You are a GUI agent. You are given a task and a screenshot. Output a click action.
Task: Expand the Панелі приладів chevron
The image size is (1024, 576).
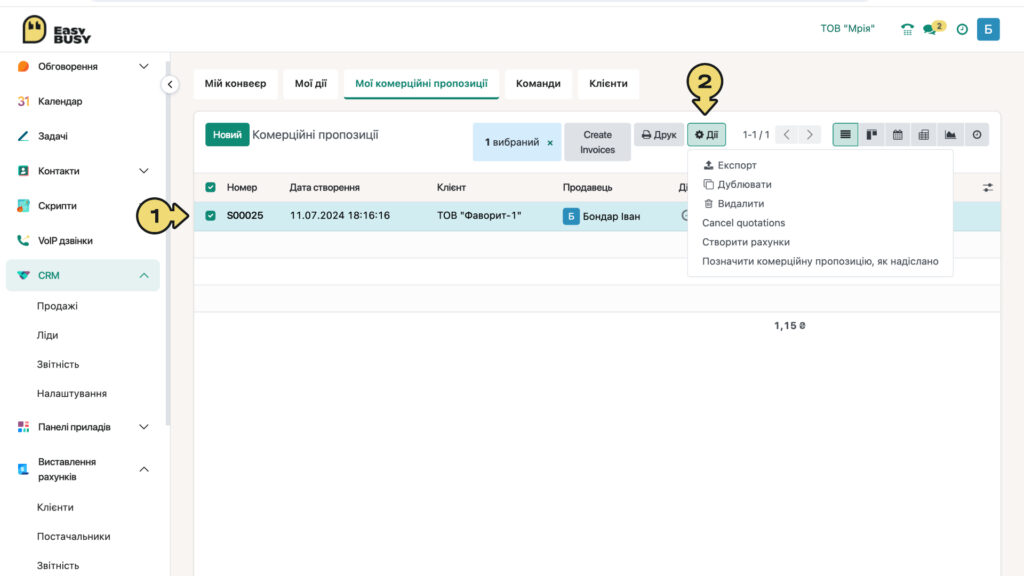[144, 427]
